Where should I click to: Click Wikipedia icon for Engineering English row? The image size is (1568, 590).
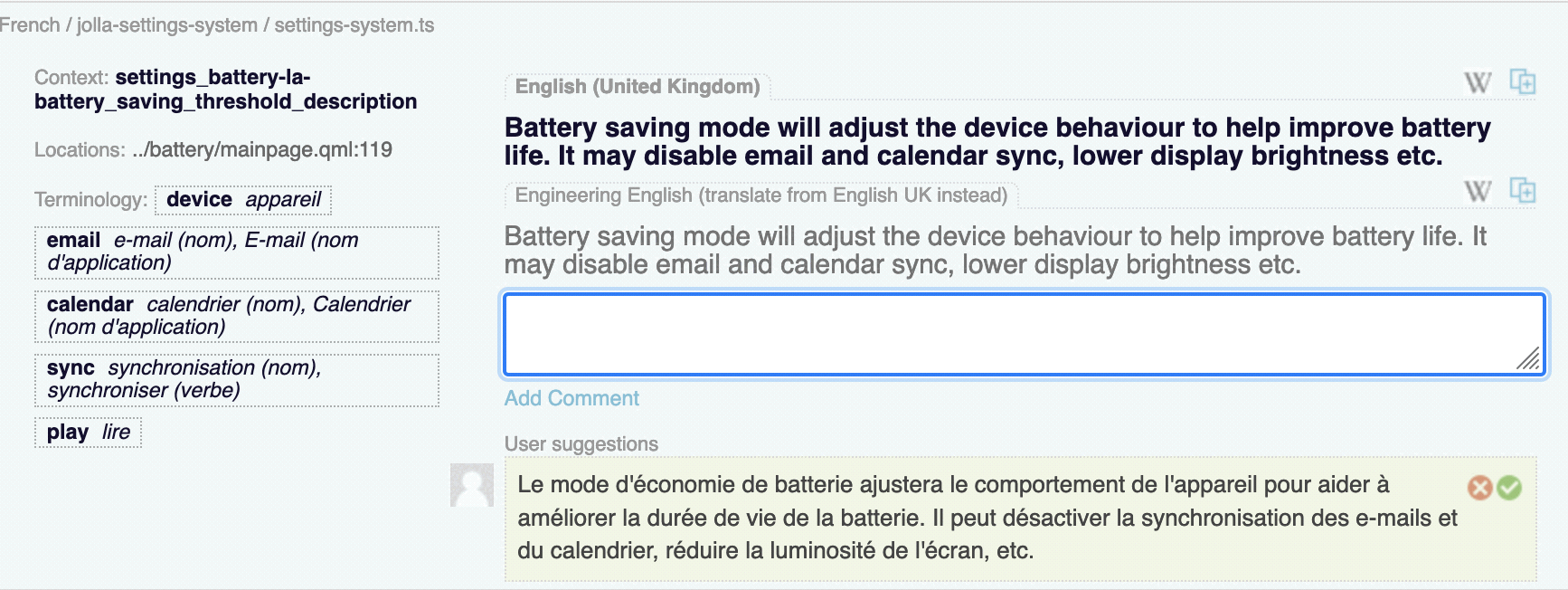[1478, 191]
